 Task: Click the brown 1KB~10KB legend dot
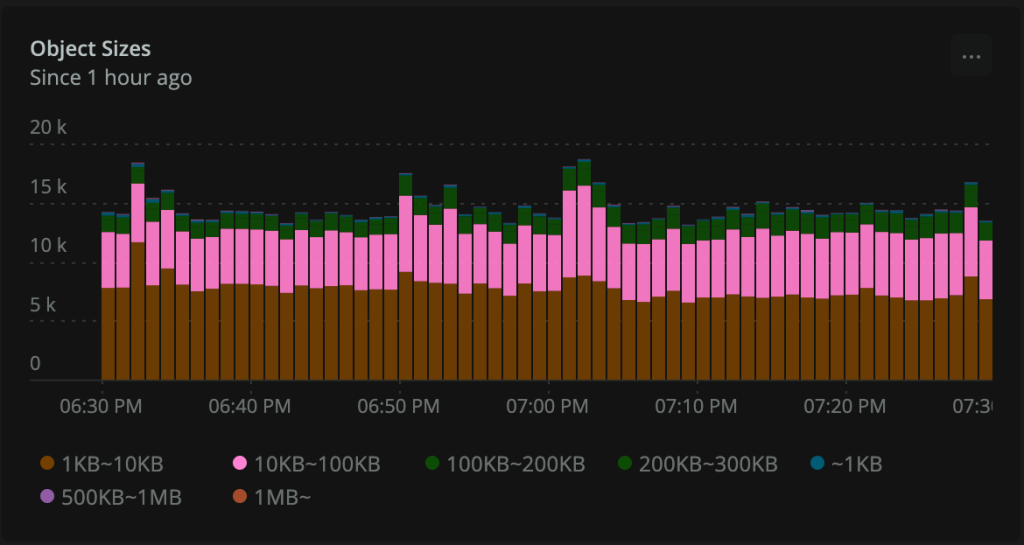(x=47, y=464)
